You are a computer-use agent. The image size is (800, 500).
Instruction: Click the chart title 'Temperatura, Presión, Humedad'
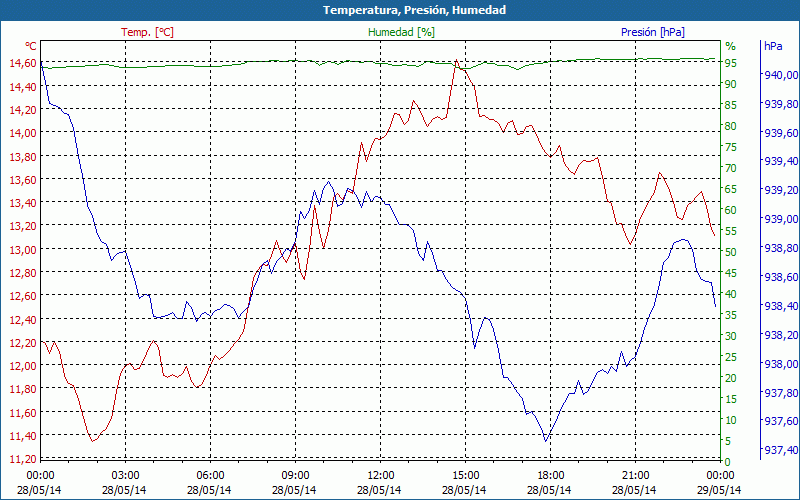(x=414, y=10)
